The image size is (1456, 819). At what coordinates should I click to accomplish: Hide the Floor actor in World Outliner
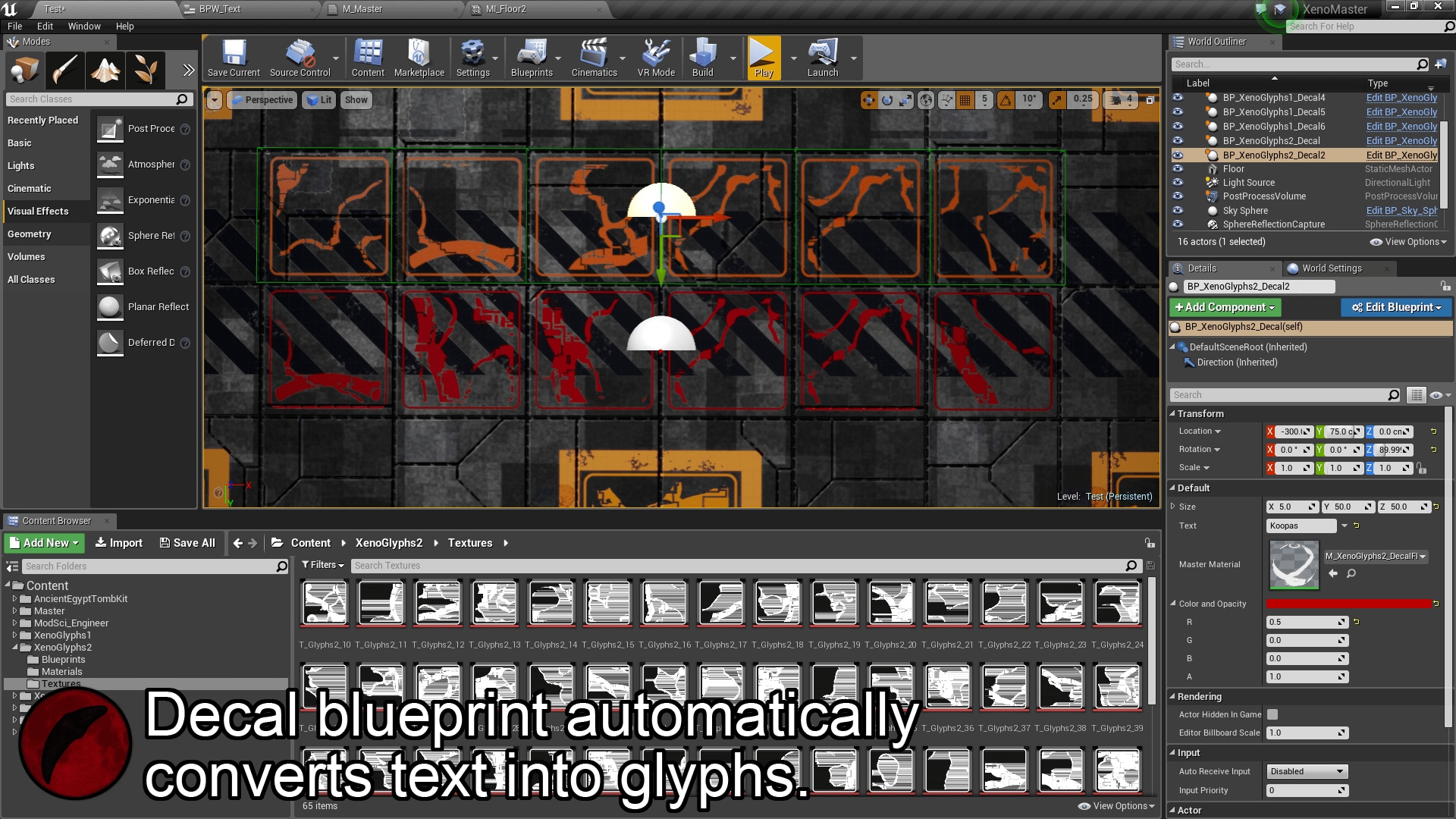coord(1178,168)
